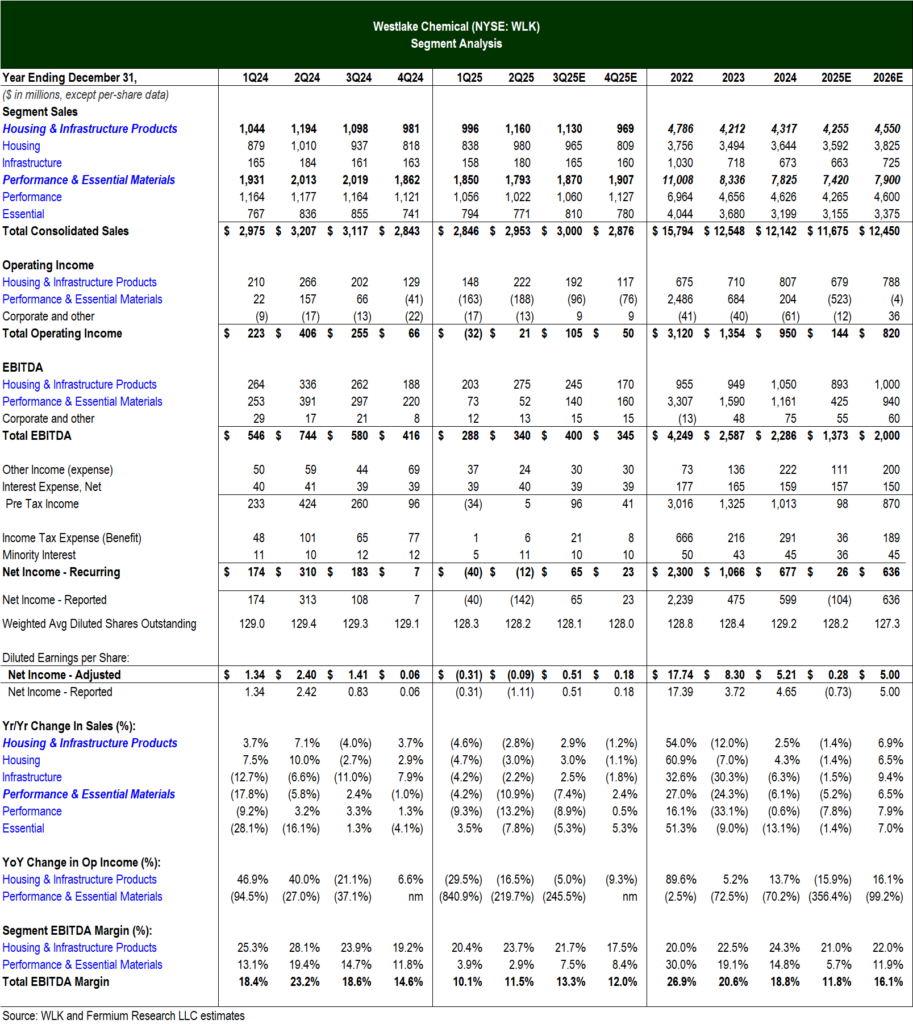
Task: Select the ($ in millions, except per-share data) note
Action: click(85, 95)
